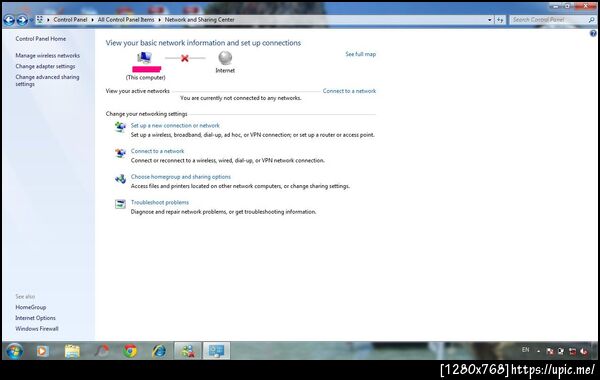Screen dimensions: 600x380
Task: Click You are currently not connected text
Action: coord(241,98)
